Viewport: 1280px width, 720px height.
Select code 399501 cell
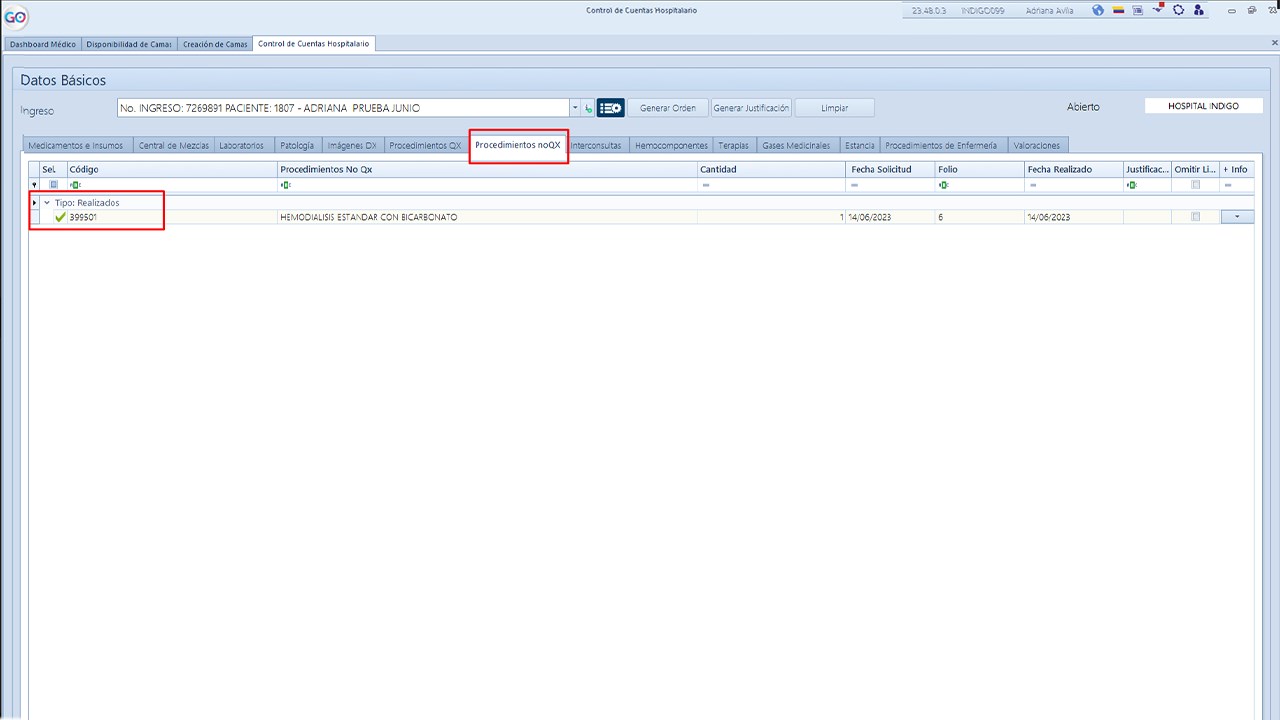click(172, 217)
